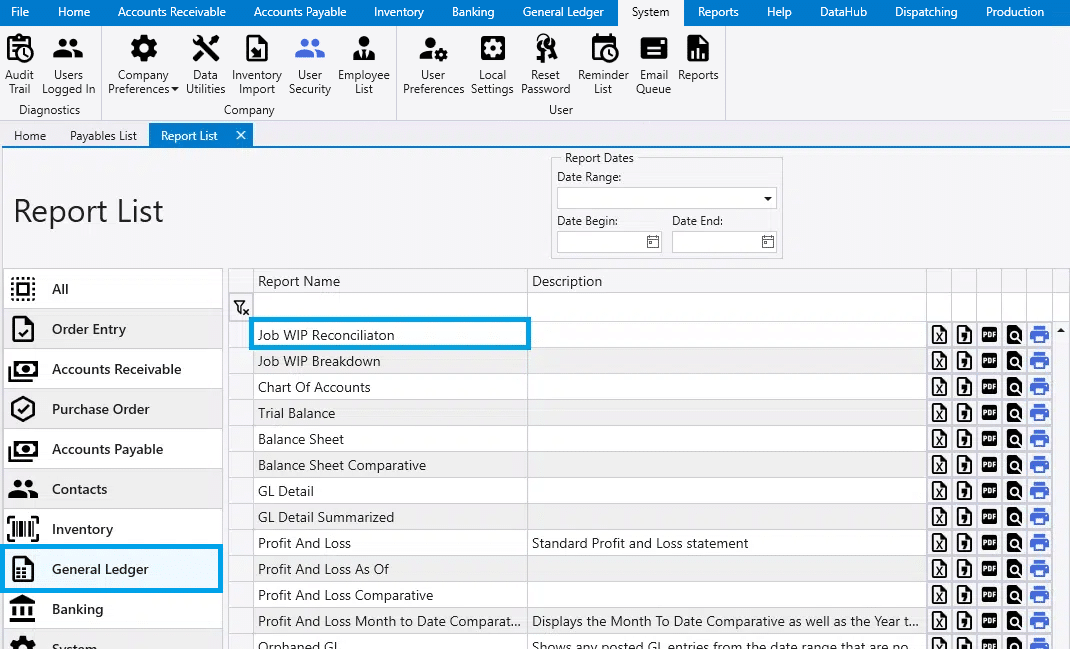The height and width of the screenshot is (649, 1070).
Task: Select the Accounts Payable report category
Action: pyautogui.click(x=113, y=449)
